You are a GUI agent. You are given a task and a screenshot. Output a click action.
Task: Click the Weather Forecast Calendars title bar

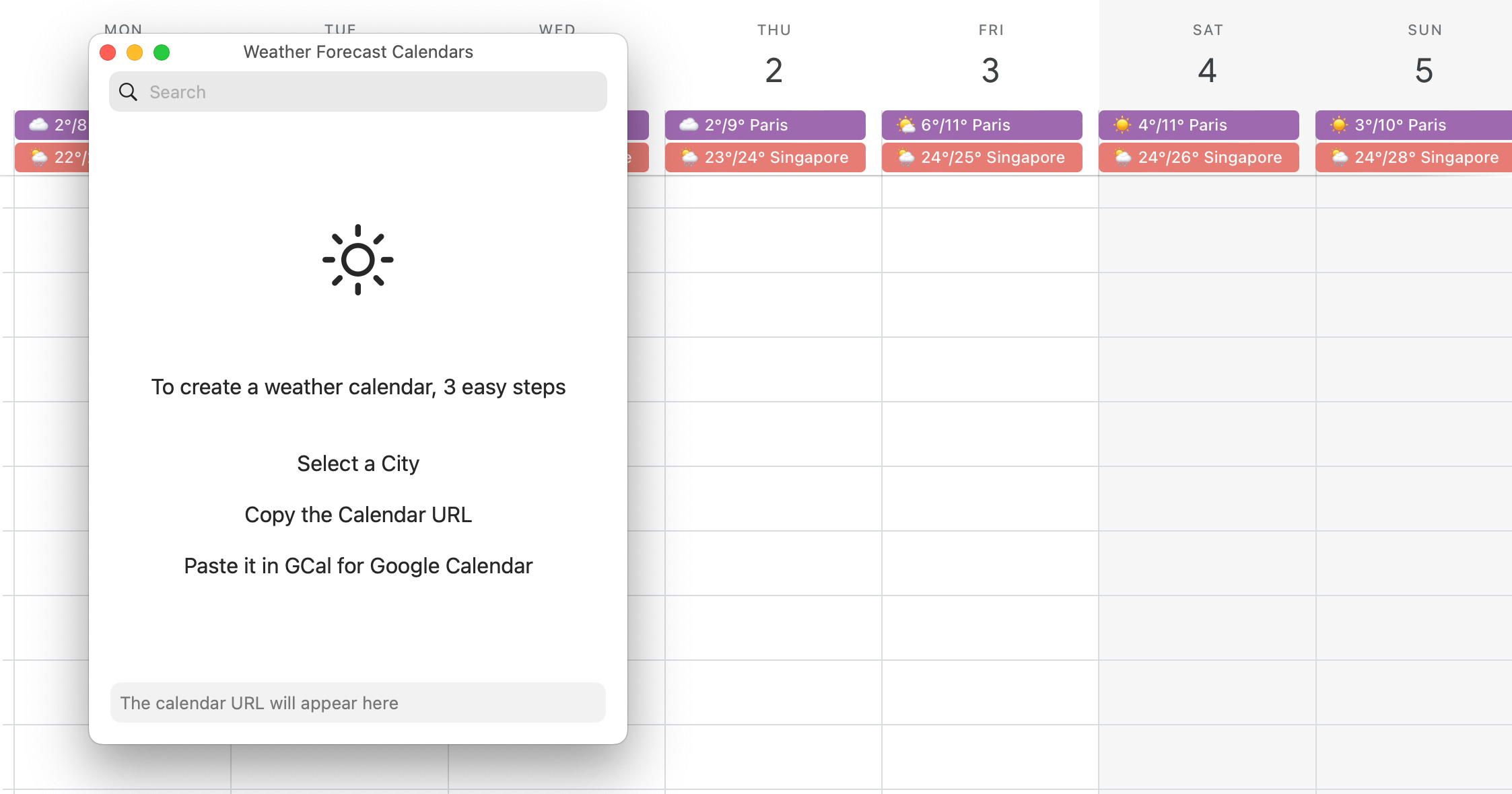(x=358, y=52)
